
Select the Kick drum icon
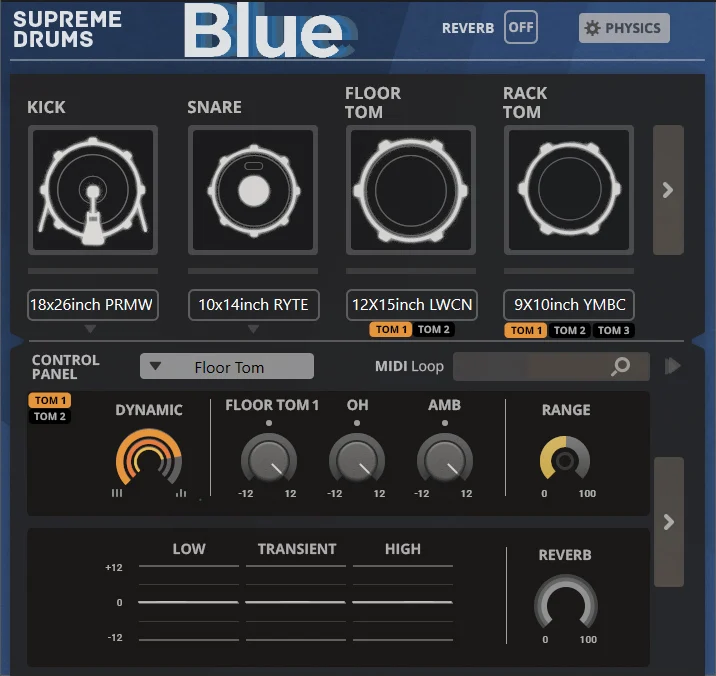[x=92, y=190]
